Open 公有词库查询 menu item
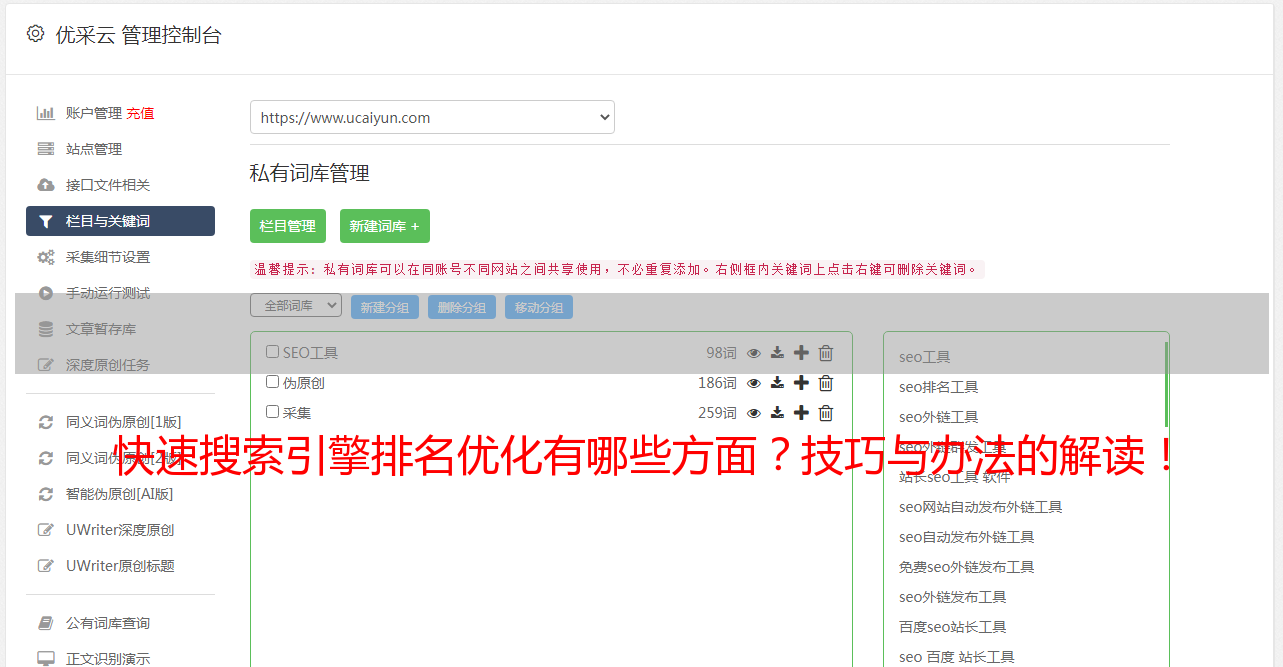Image resolution: width=1283 pixels, height=667 pixels. pyautogui.click(x=108, y=623)
